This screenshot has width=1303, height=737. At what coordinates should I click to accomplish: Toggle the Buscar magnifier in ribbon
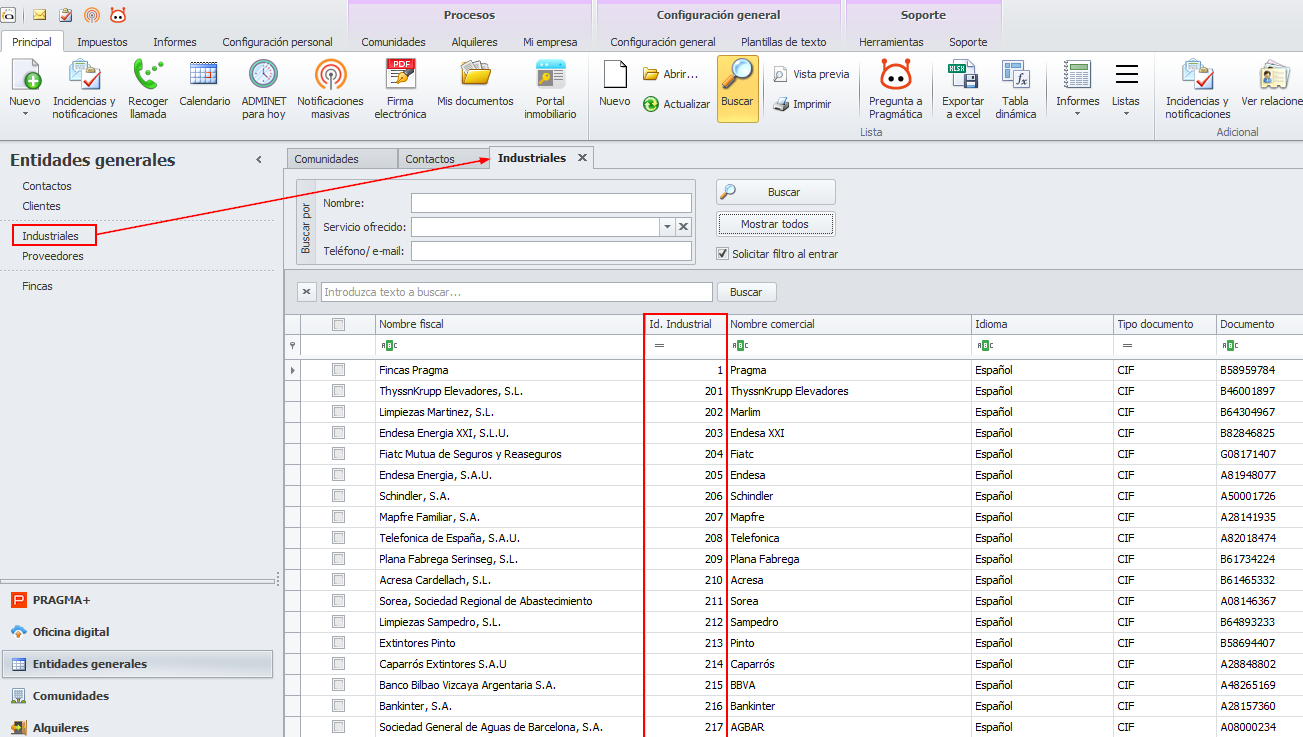[x=738, y=89]
